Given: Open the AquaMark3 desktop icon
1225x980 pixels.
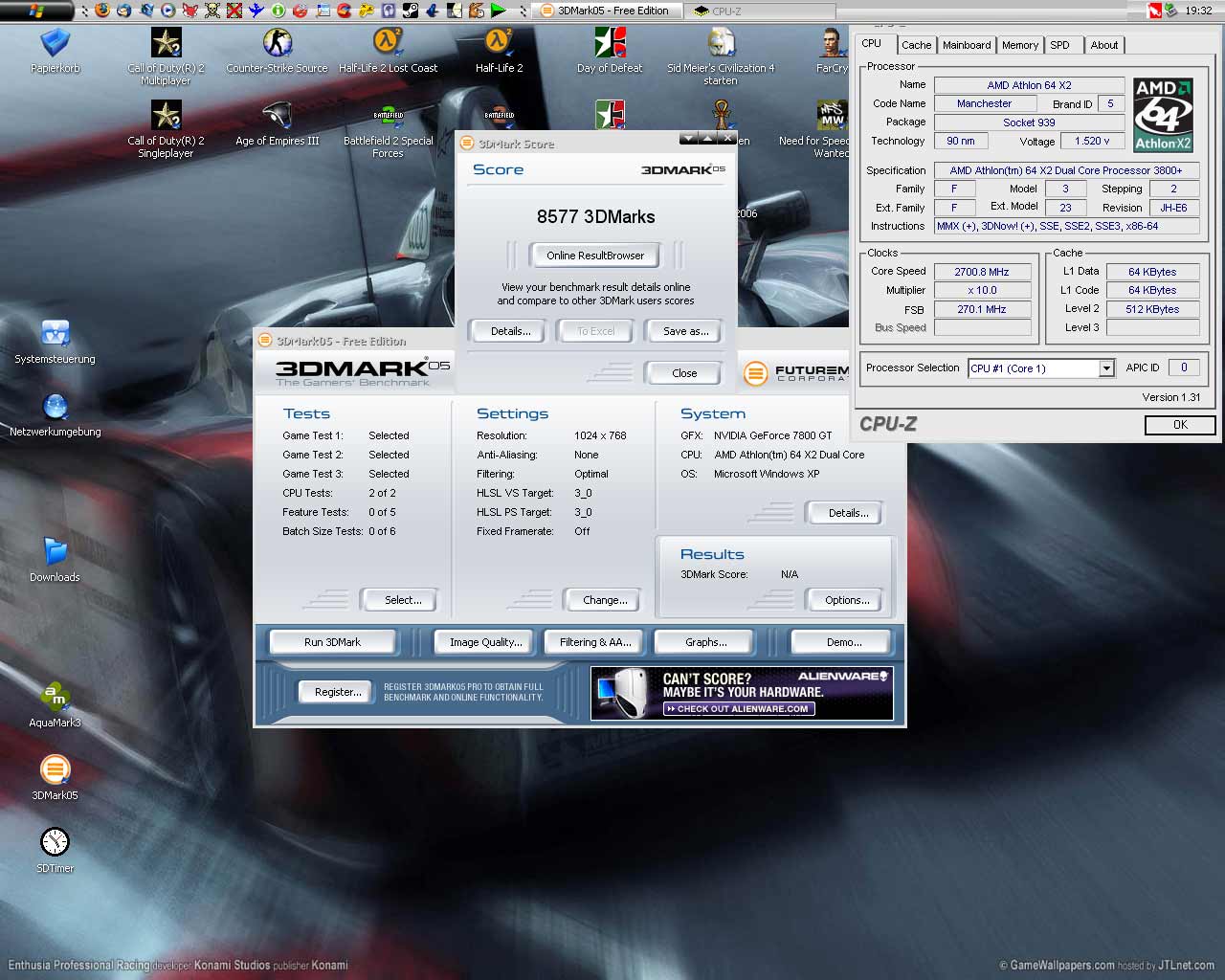Looking at the screenshot, I should click(55, 698).
